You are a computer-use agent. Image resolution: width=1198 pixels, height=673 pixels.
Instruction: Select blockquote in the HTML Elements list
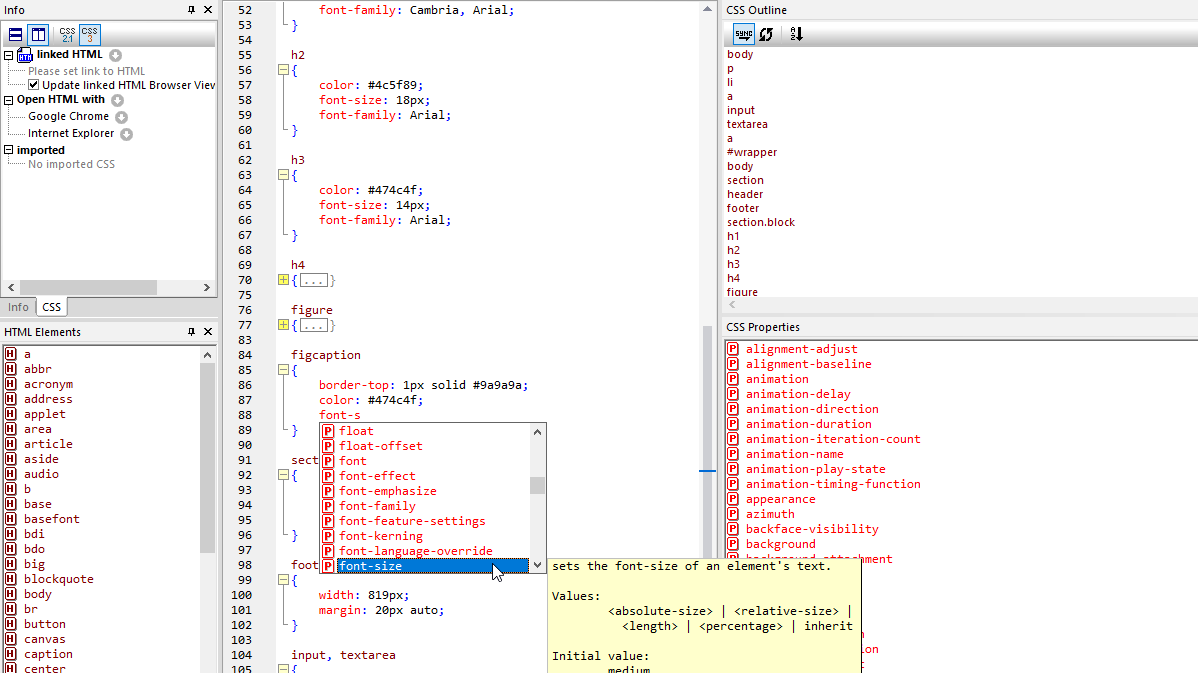pyautogui.click(x=58, y=579)
